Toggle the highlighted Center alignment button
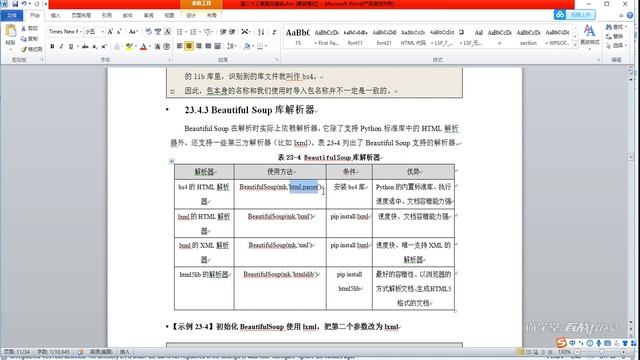This screenshot has width=640, height=360. [189, 46]
